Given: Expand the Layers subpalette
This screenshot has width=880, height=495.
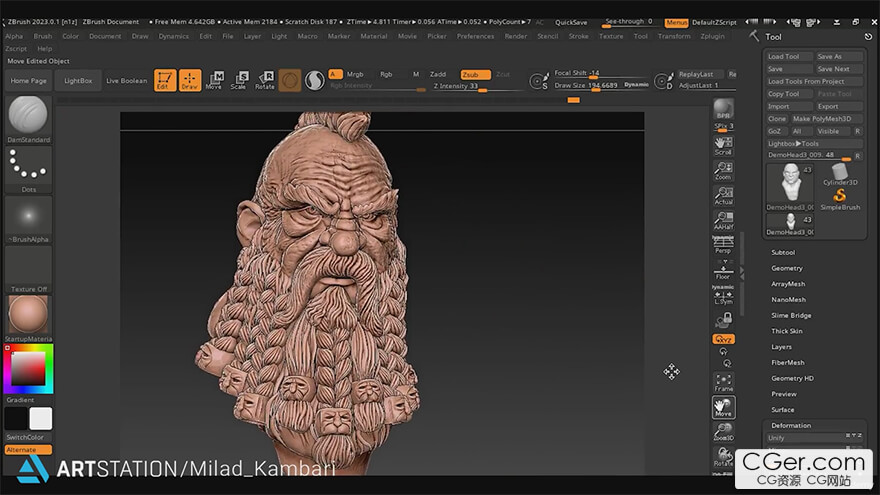Looking at the screenshot, I should pyautogui.click(x=781, y=347).
